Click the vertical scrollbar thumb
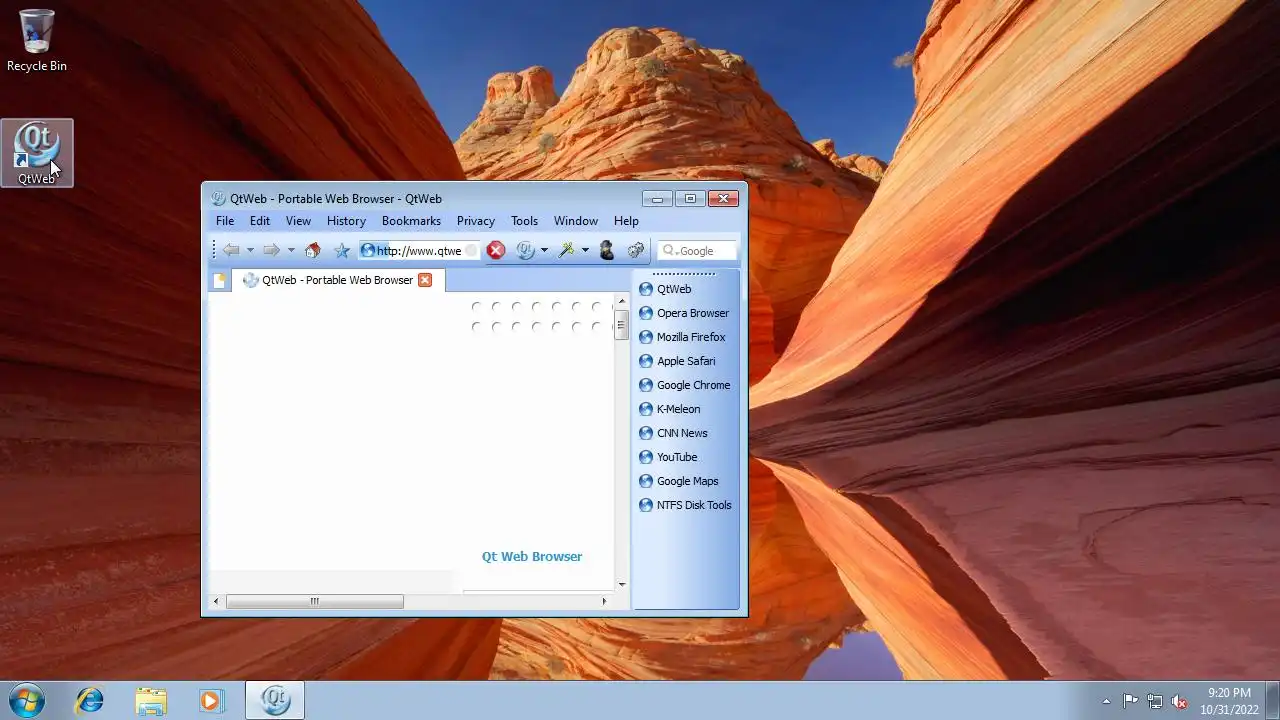The width and height of the screenshot is (1280, 720). tap(621, 324)
